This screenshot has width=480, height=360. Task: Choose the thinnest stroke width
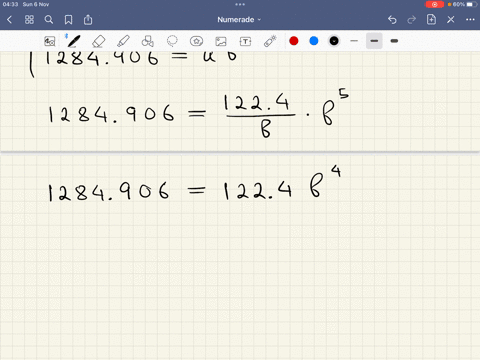[x=354, y=41]
